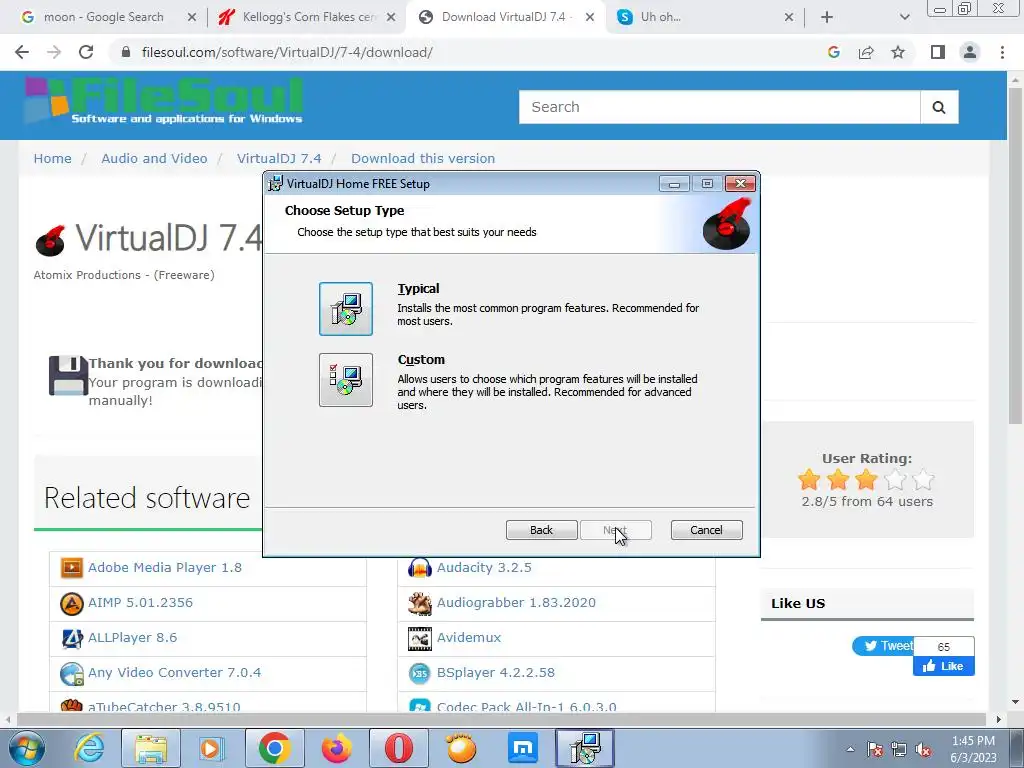Rate with the fifth star
The height and width of the screenshot is (768, 1024).
pyautogui.click(x=923, y=479)
